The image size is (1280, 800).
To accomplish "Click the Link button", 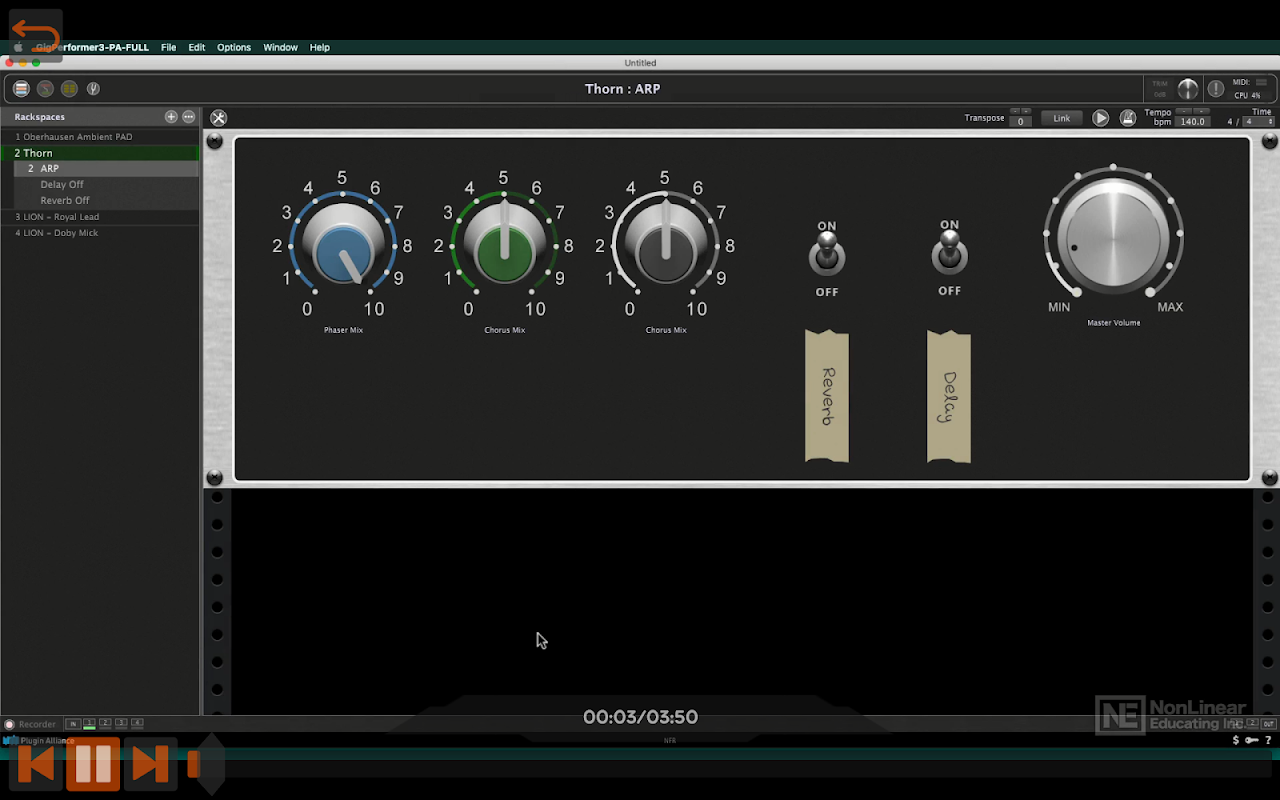I will coord(1062,118).
